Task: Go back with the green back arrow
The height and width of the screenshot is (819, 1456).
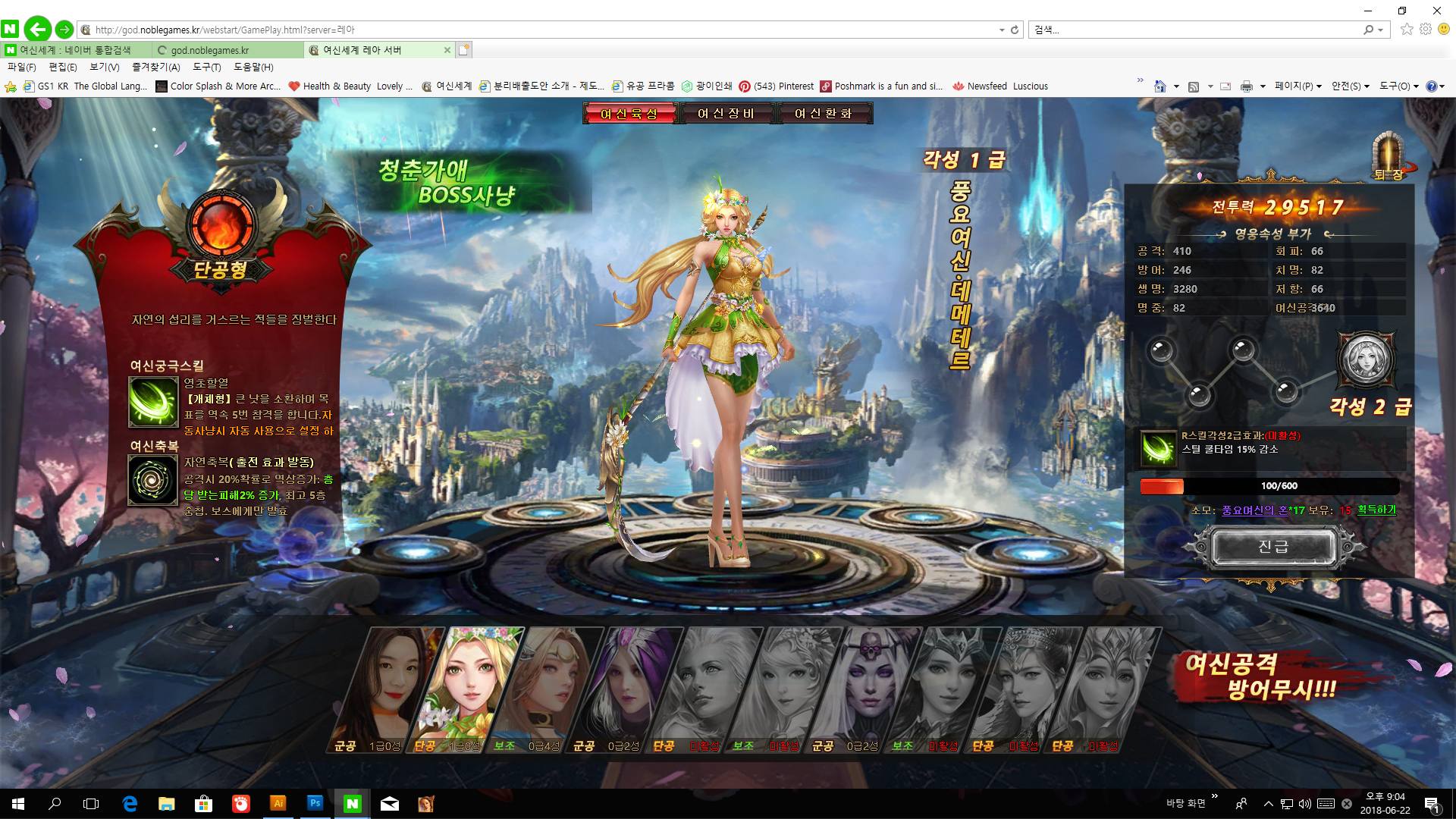Action: point(37,30)
